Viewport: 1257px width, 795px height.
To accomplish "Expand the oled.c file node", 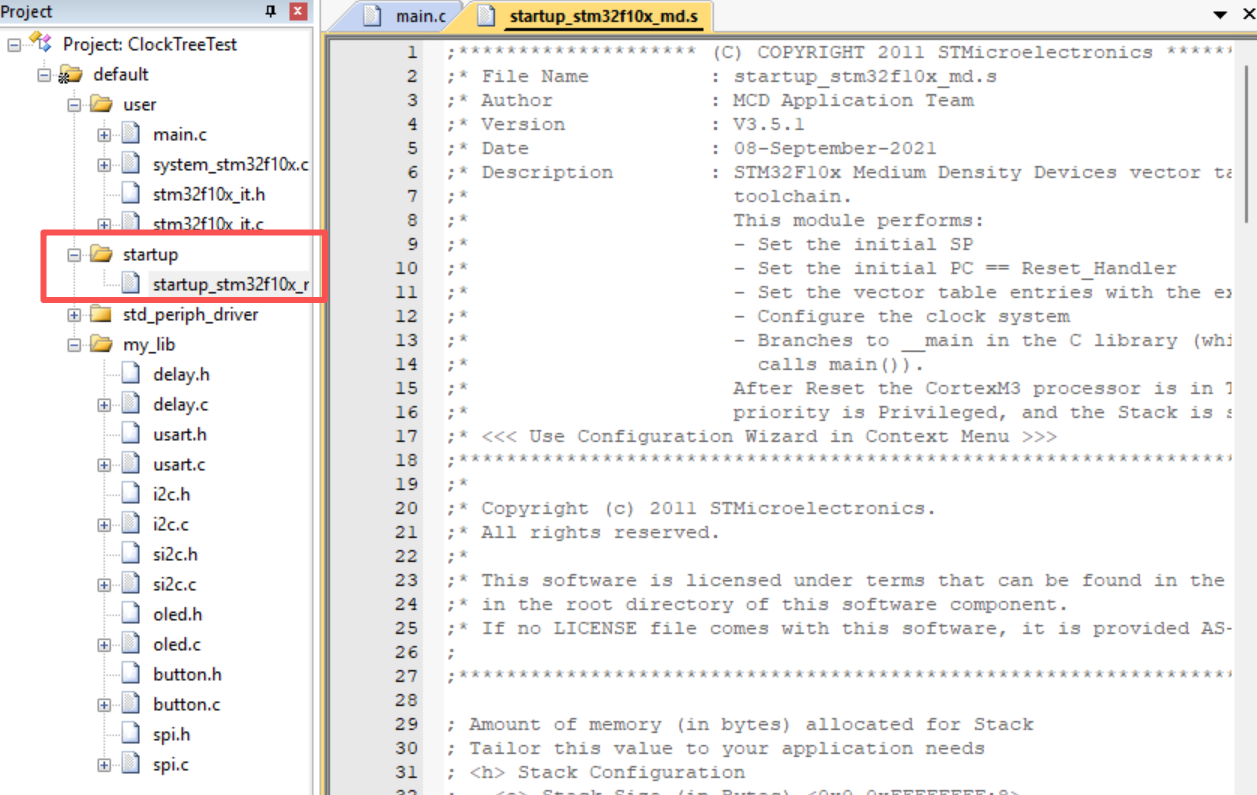I will point(103,644).
